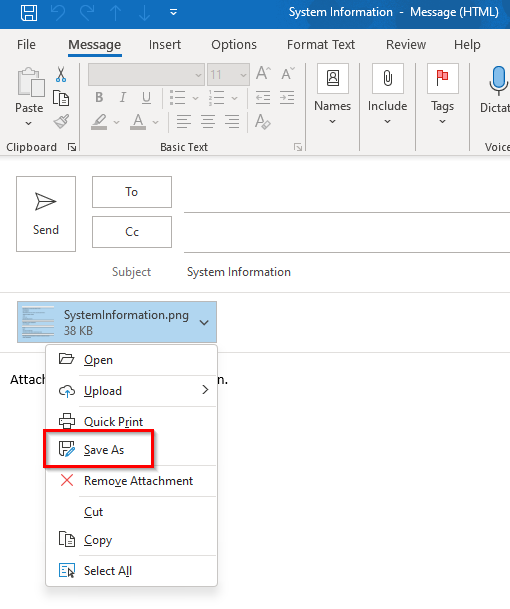Toggle Italic formatting
This screenshot has height=609, width=510.
coord(123,97)
